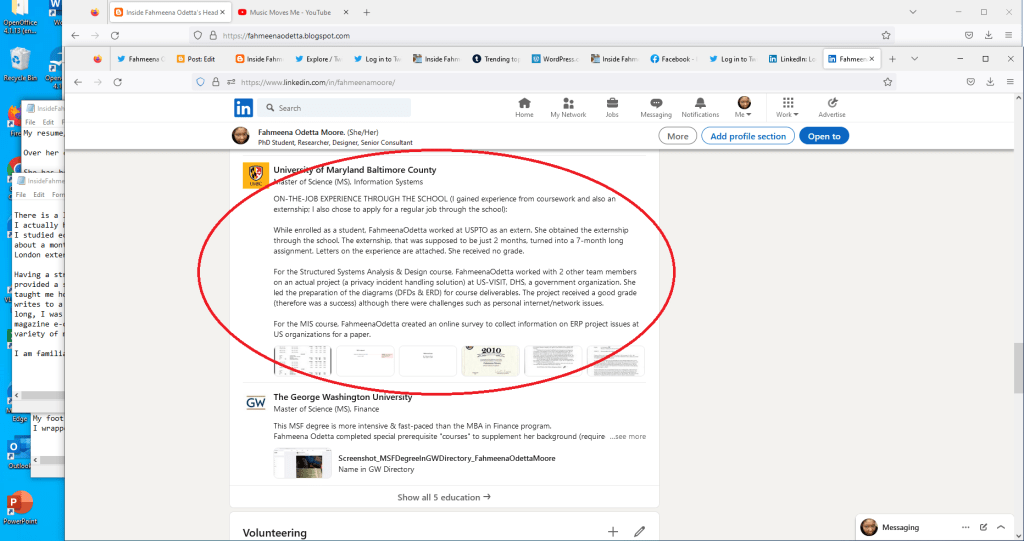Open the Me profile dropdown
This screenshot has width=1024, height=541.
tap(744, 107)
